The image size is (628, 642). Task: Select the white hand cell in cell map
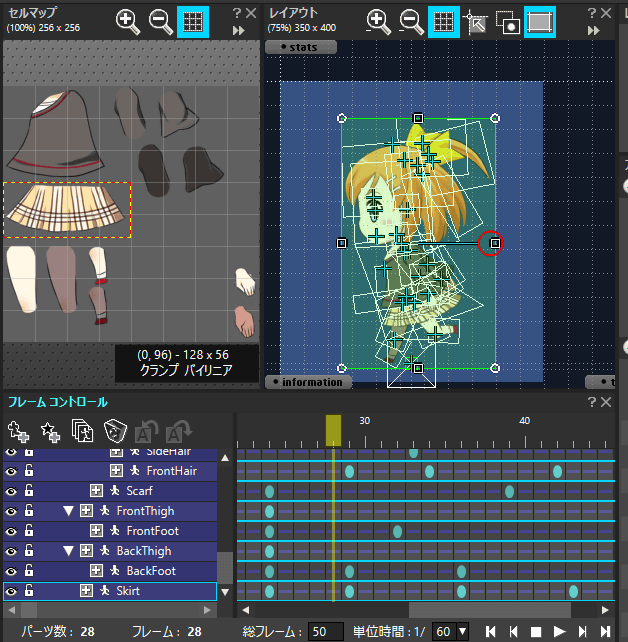pos(245,282)
